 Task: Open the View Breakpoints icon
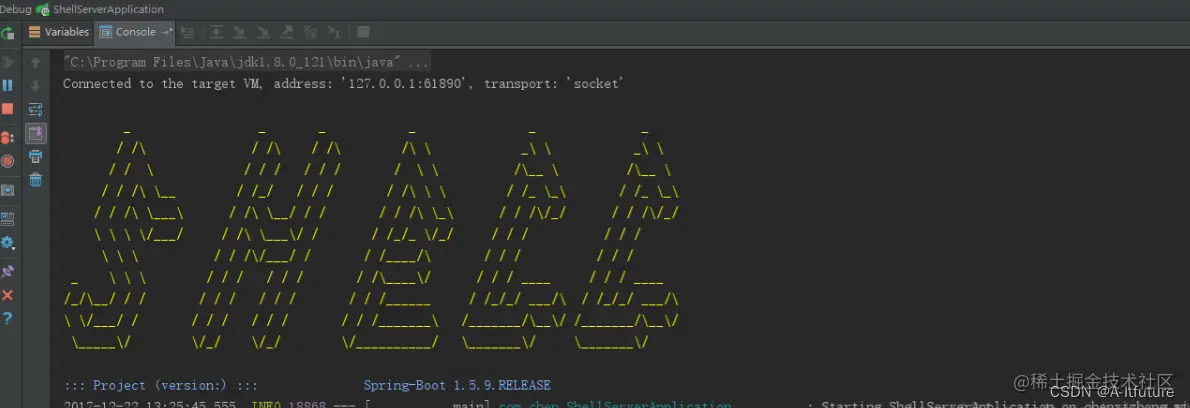[x=7, y=137]
